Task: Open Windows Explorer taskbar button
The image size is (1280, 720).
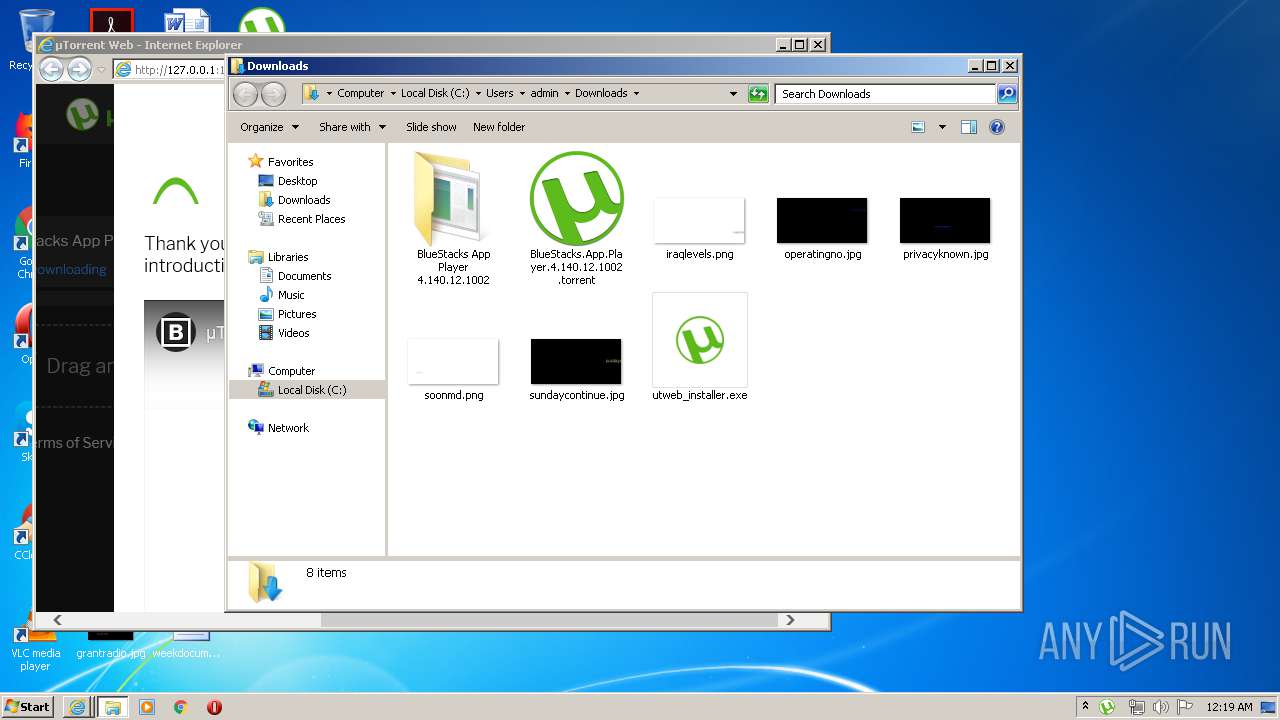Action: (x=112, y=706)
